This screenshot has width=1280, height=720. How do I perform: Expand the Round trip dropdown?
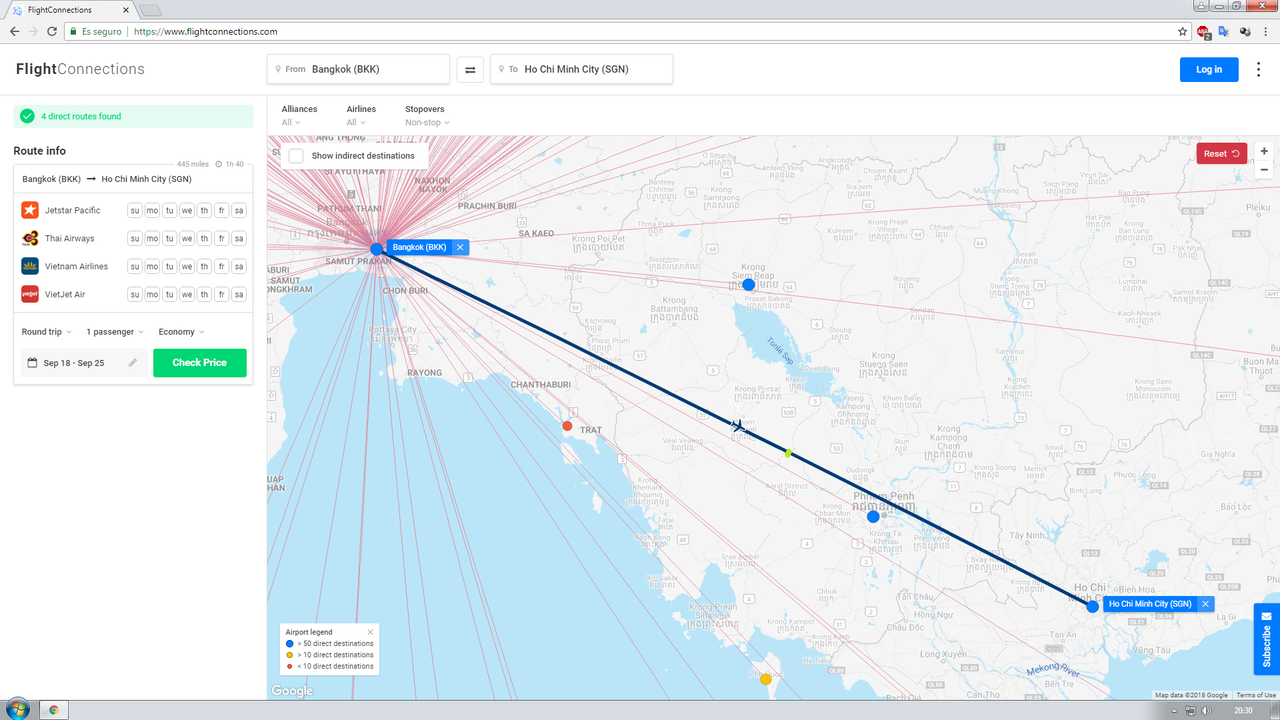[47, 332]
